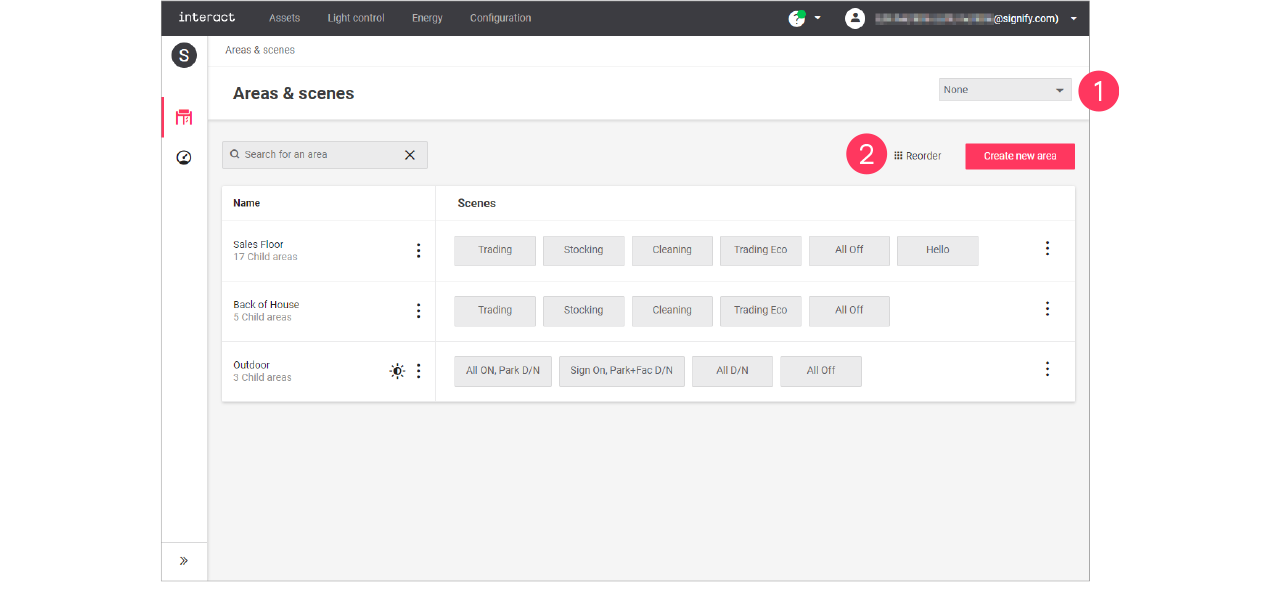Open Back of House scenes row options
1280x600 pixels.
click(x=1047, y=309)
